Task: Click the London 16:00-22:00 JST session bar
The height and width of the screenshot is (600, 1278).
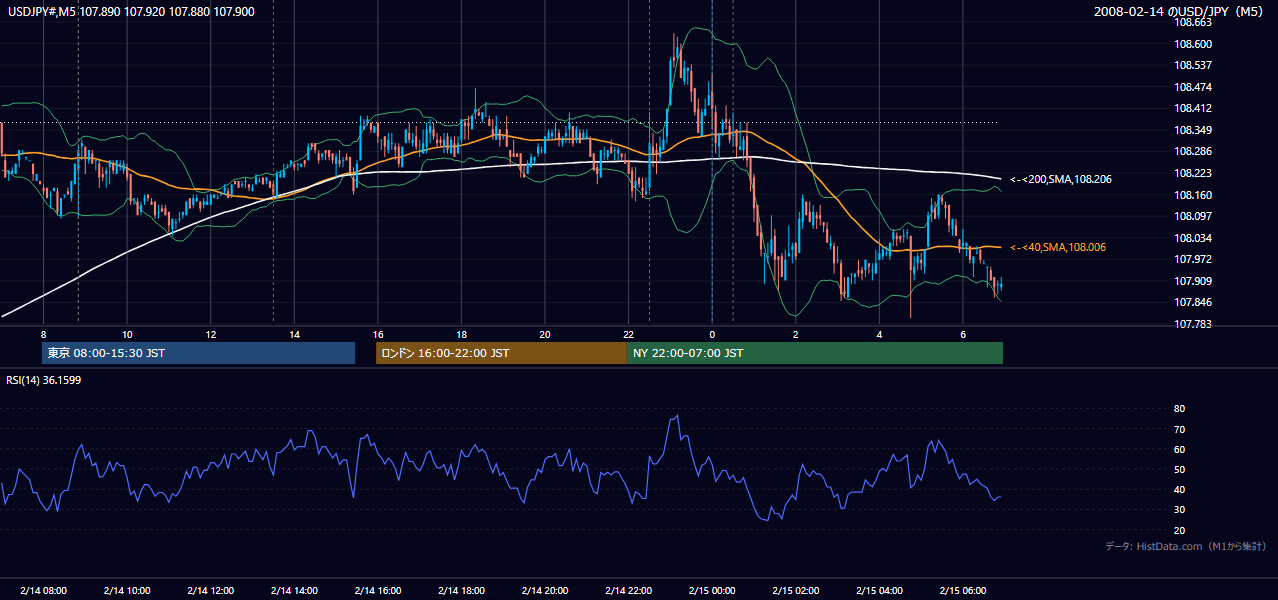Action: [501, 353]
